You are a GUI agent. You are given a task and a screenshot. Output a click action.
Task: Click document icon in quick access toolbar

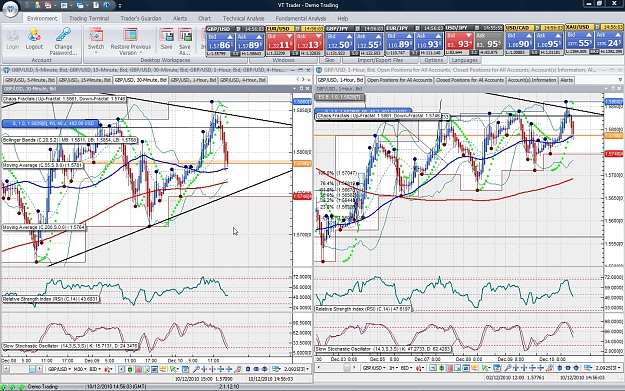[x=96, y=5]
